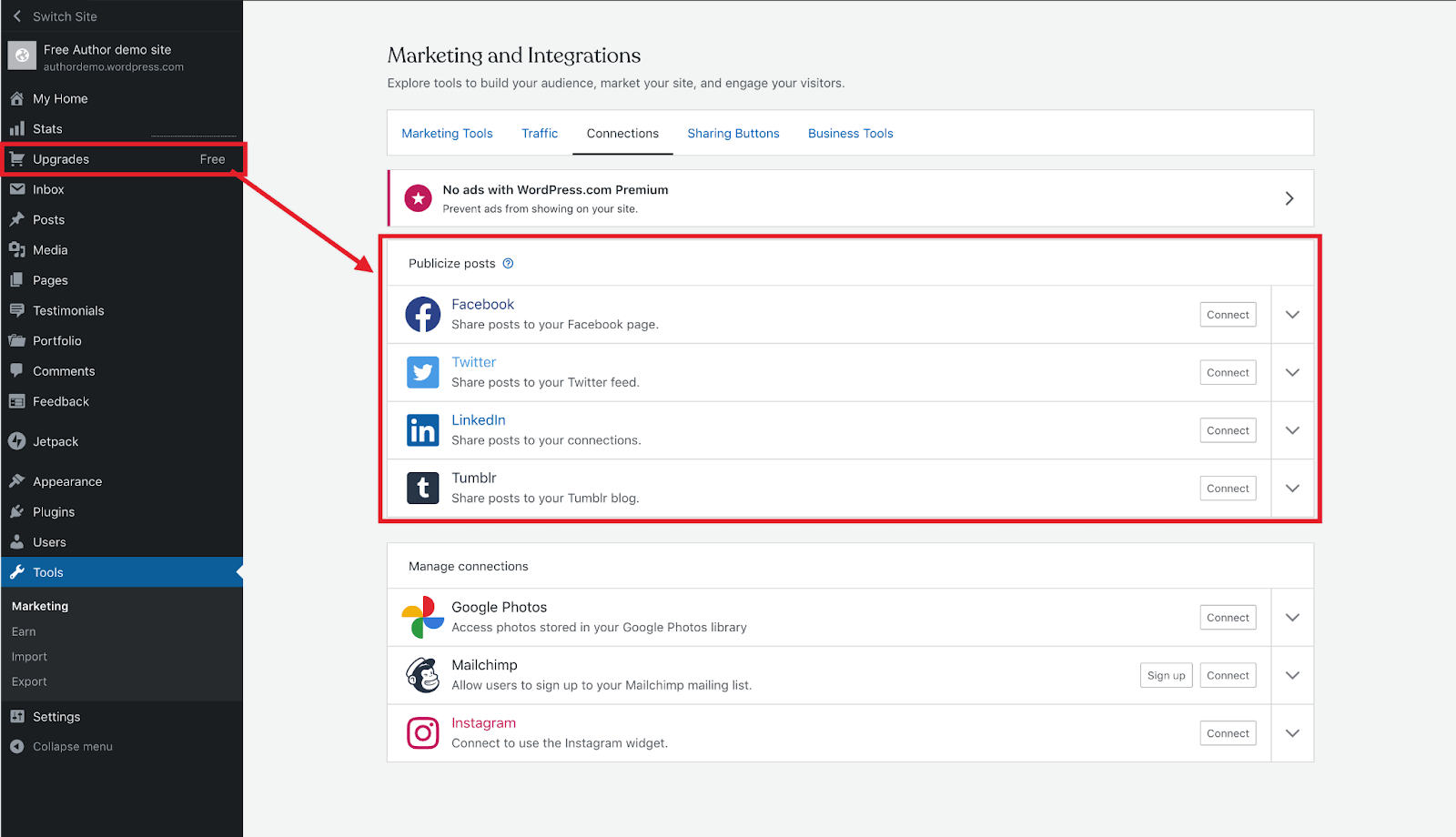1456x837 pixels.
Task: Expand the Mailchimp connection row
Action: (1292, 675)
